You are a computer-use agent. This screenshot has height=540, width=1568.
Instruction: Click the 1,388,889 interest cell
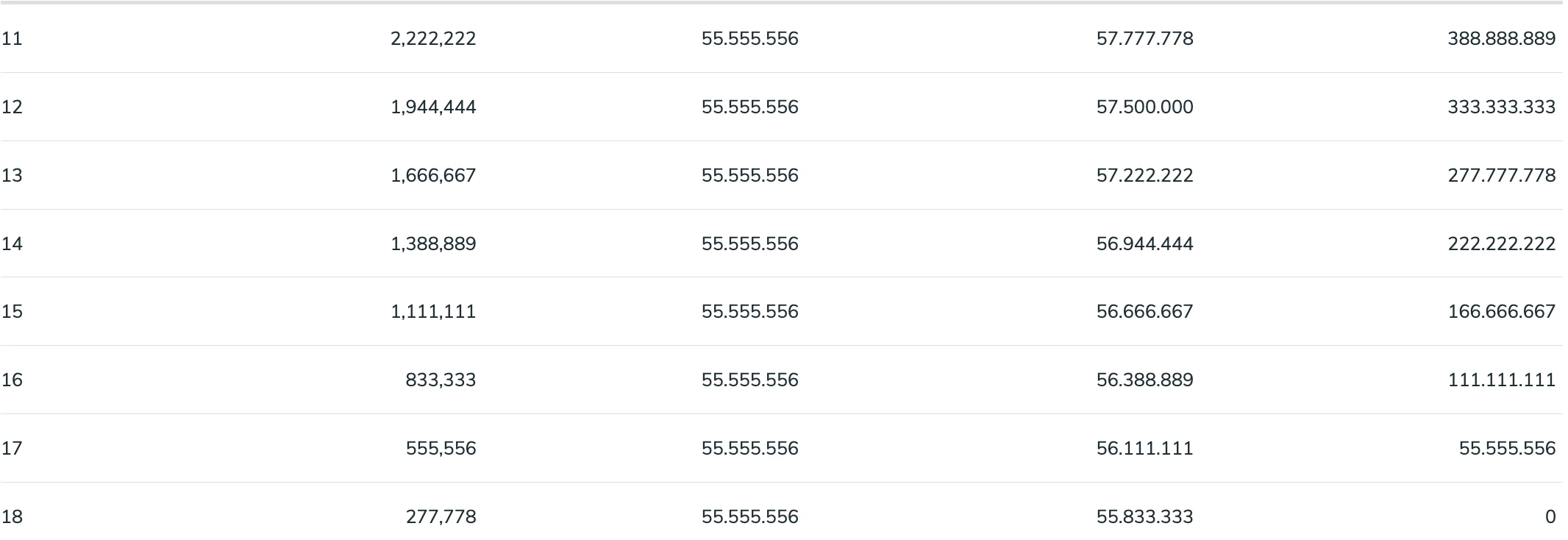tap(433, 244)
